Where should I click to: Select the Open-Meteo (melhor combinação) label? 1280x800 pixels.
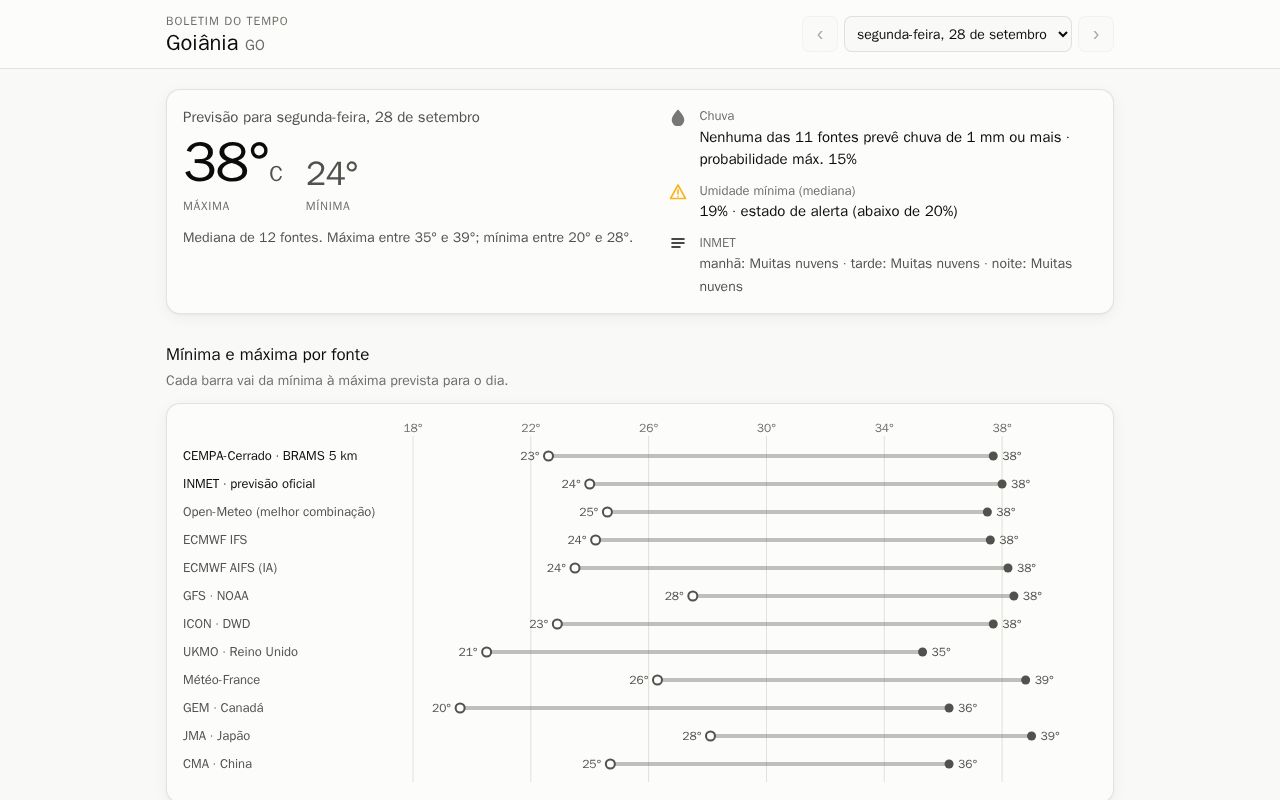pyautogui.click(x=279, y=512)
